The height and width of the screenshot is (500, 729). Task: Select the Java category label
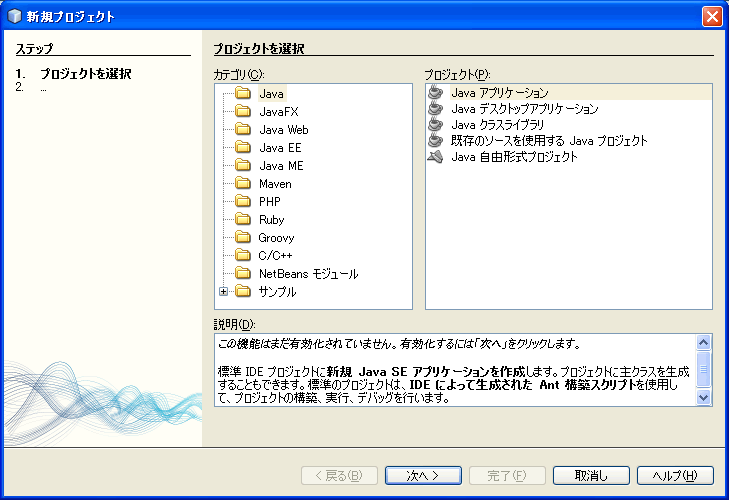(272, 93)
